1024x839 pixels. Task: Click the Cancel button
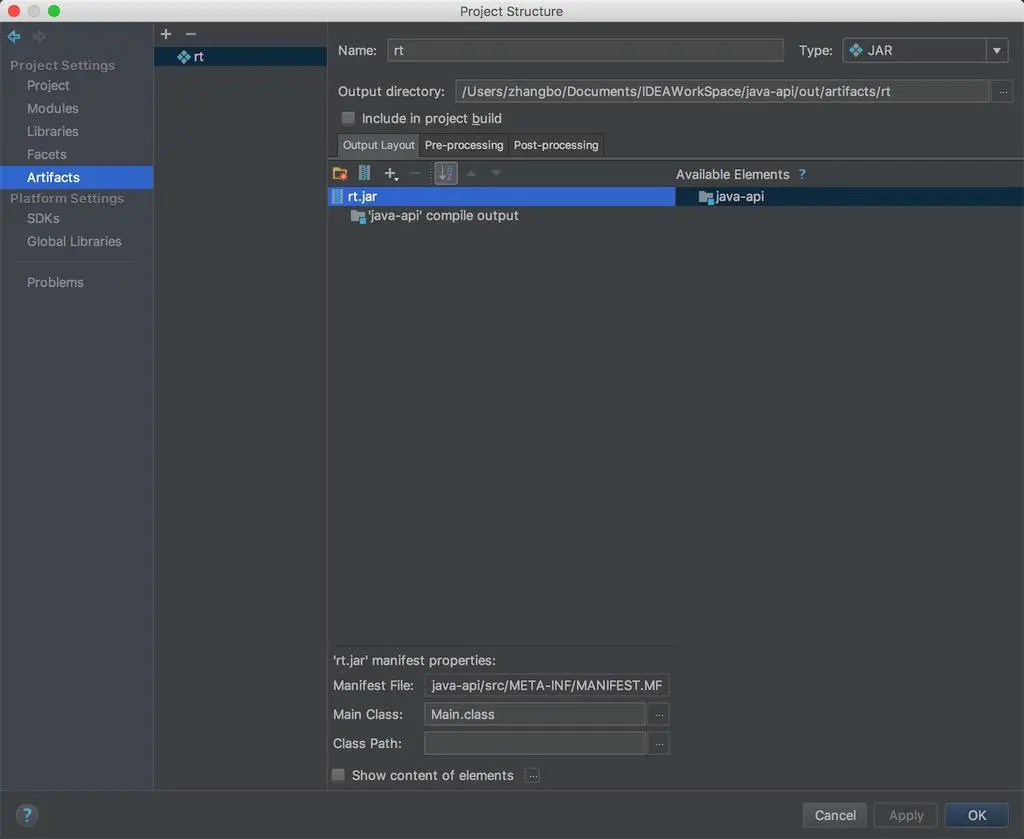pyautogui.click(x=835, y=815)
